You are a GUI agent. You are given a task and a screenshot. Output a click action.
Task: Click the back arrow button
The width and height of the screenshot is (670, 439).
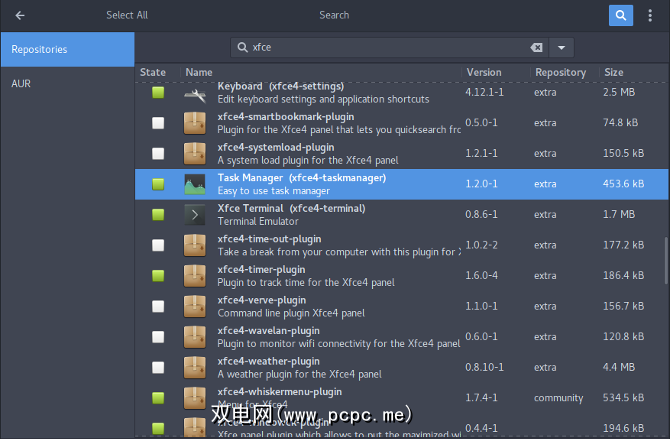20,16
